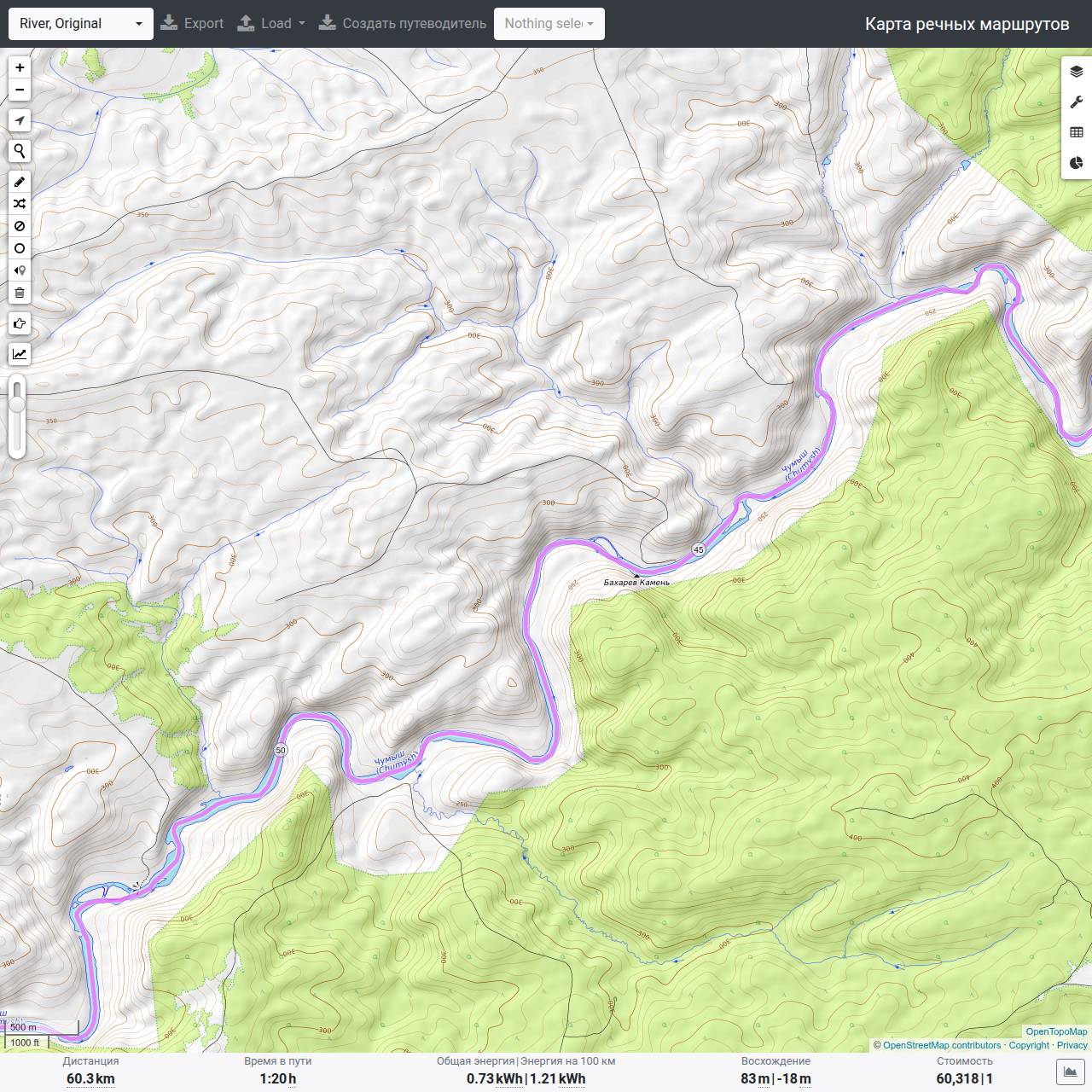Open the Nothing selected dropdown
1092x1092 pixels.
coord(549,24)
